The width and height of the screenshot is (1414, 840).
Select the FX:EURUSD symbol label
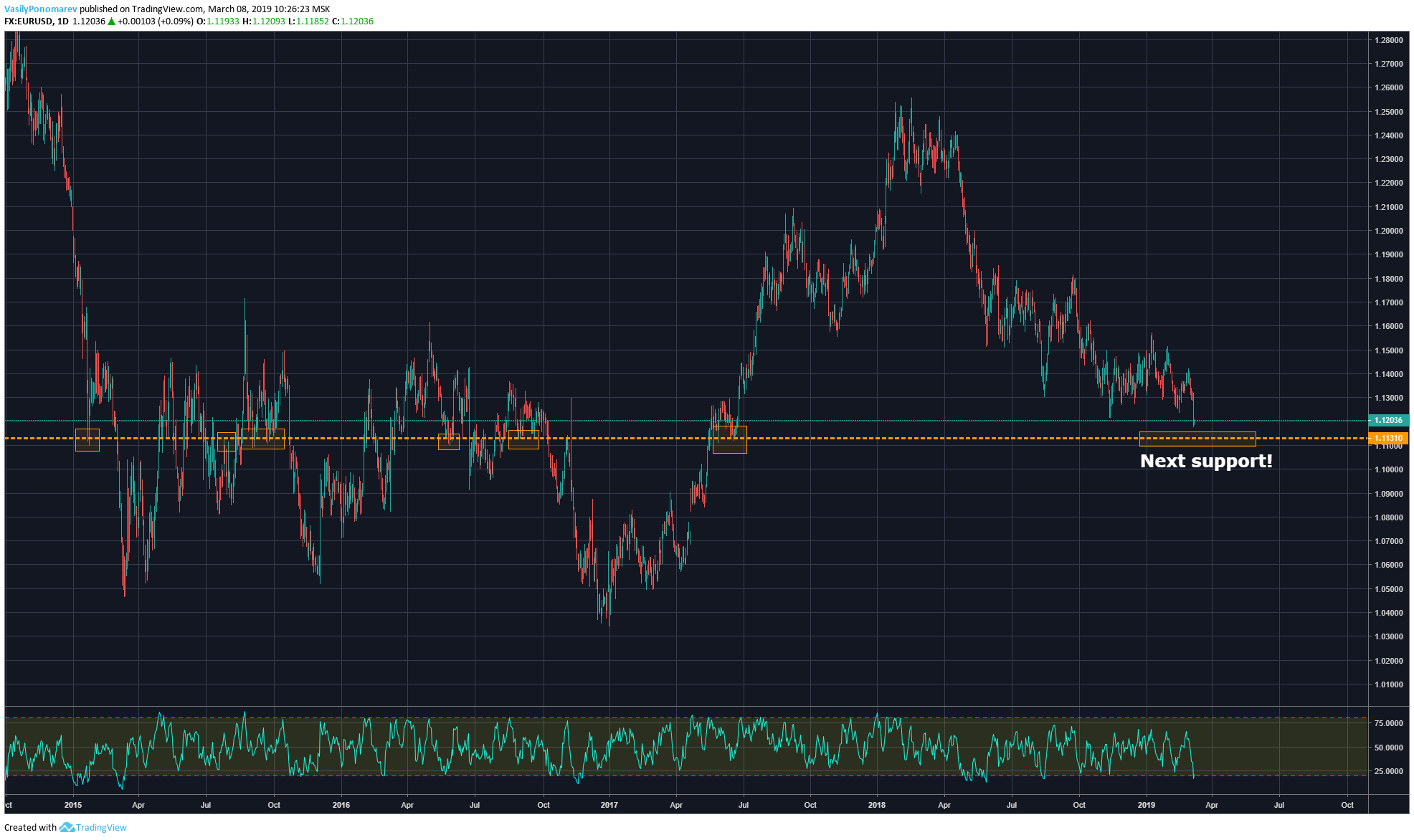click(29, 22)
